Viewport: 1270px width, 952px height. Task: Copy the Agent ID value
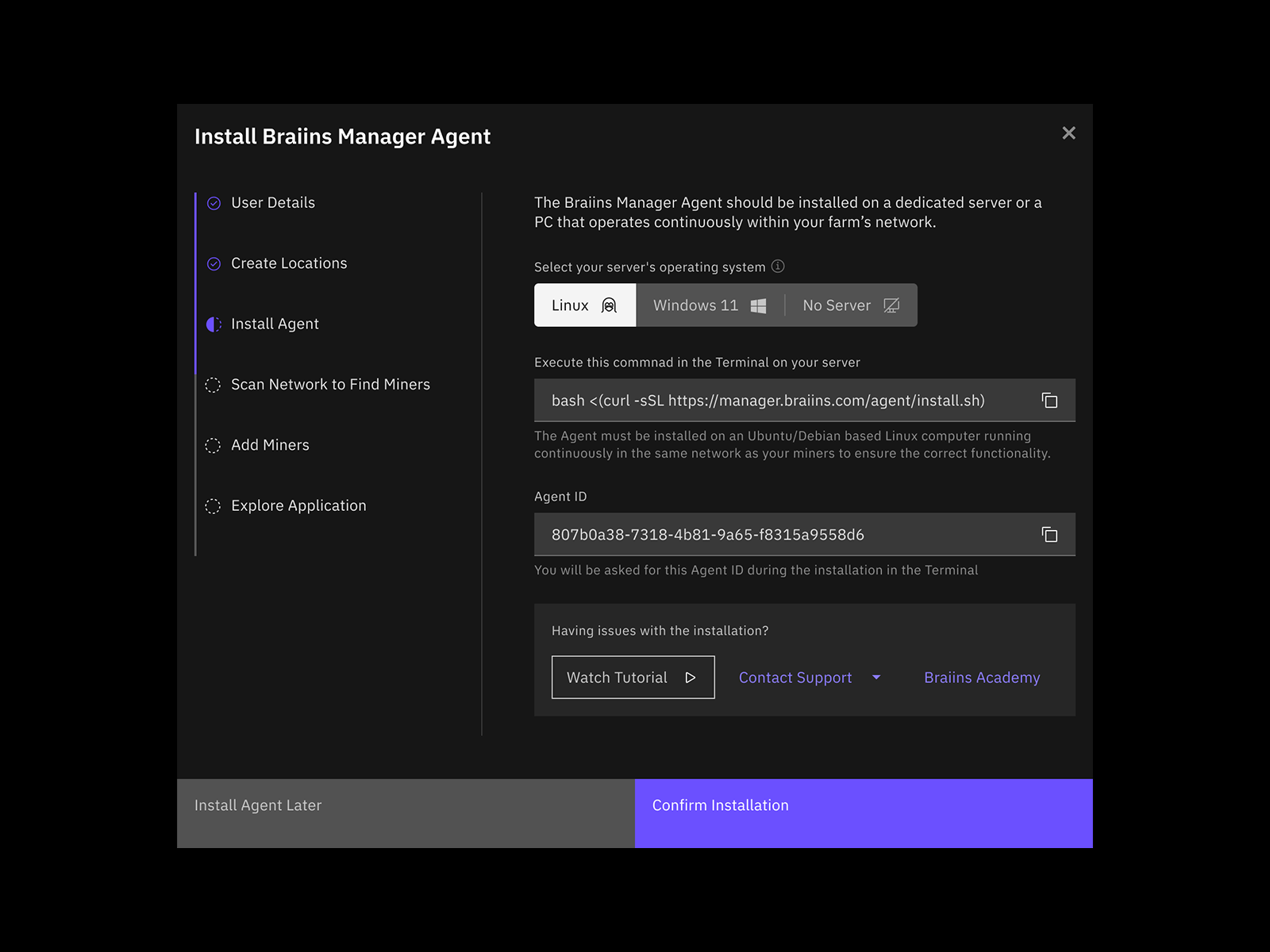coord(1049,535)
